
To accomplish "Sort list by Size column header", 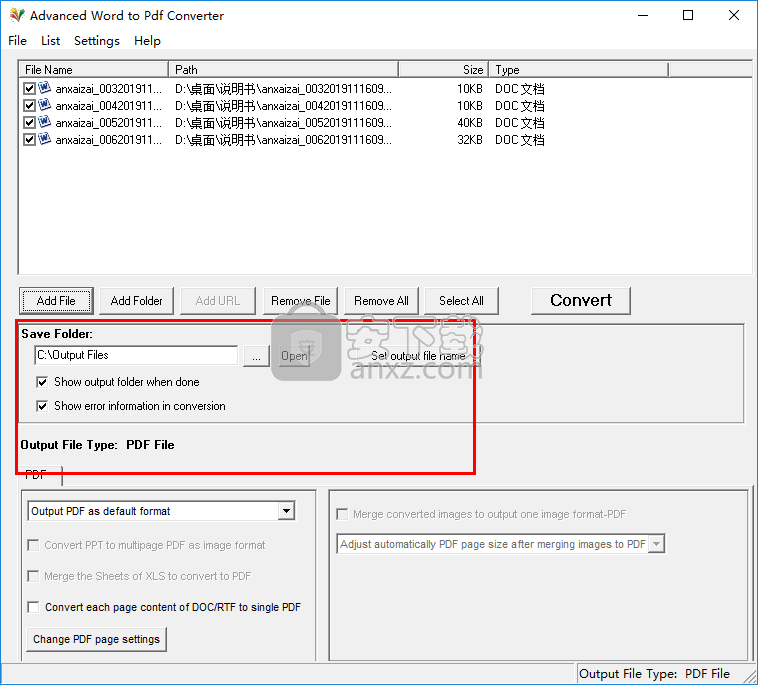I will pos(443,70).
